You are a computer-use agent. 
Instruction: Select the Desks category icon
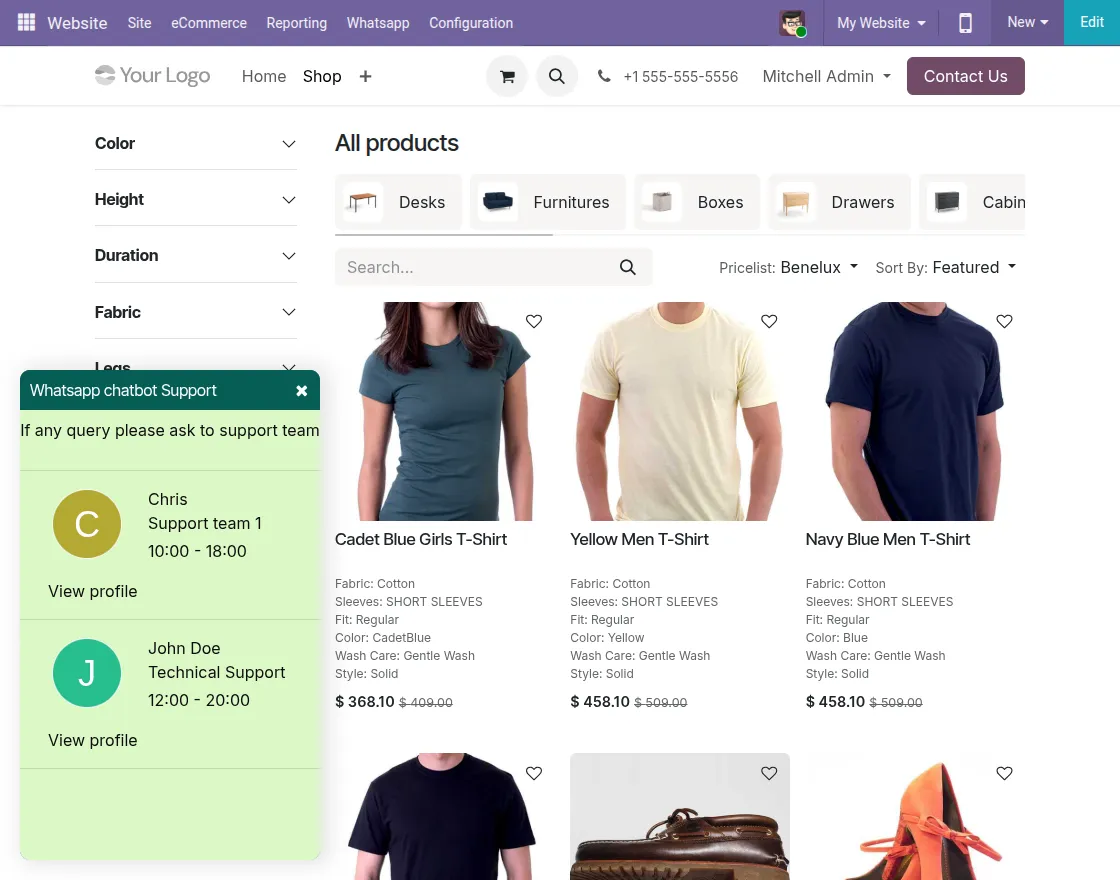363,201
